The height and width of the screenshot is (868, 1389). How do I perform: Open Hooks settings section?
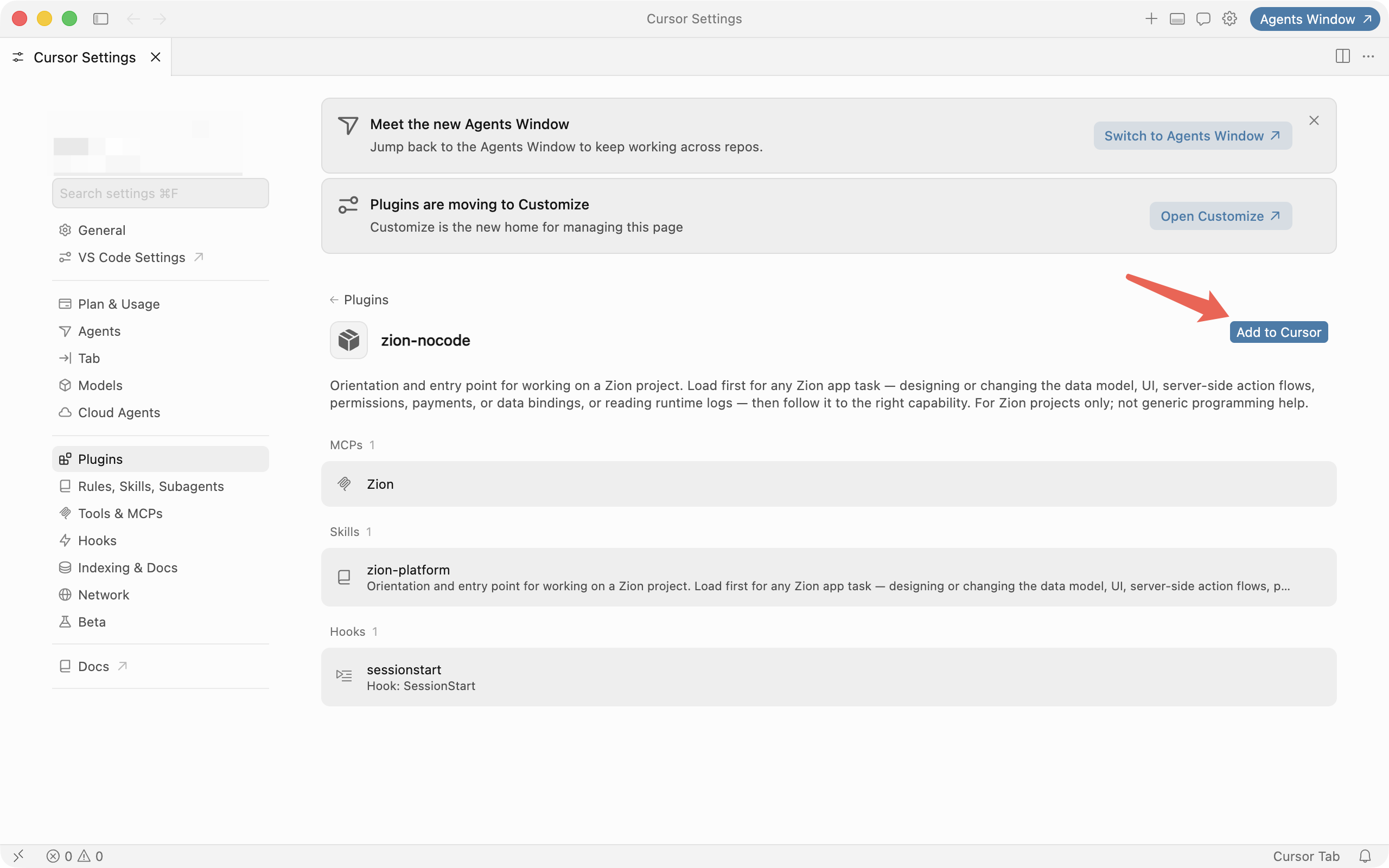click(160, 540)
